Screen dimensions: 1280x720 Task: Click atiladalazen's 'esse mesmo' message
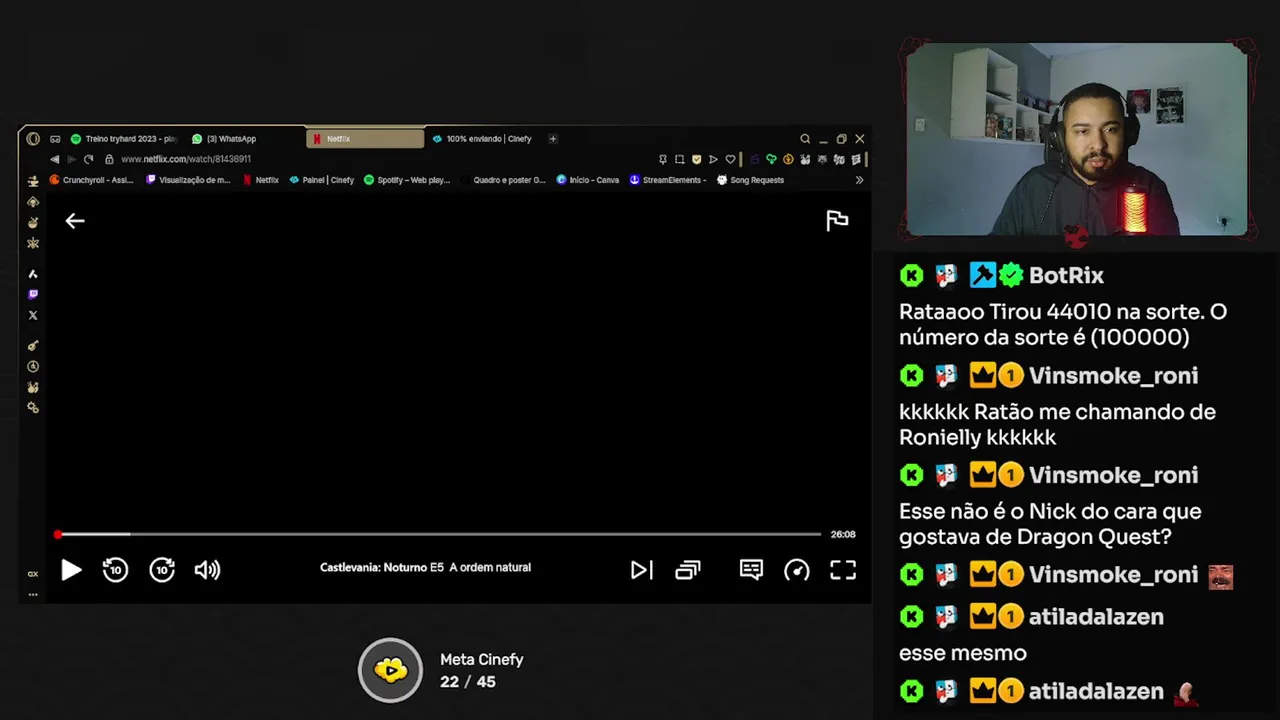(x=963, y=653)
